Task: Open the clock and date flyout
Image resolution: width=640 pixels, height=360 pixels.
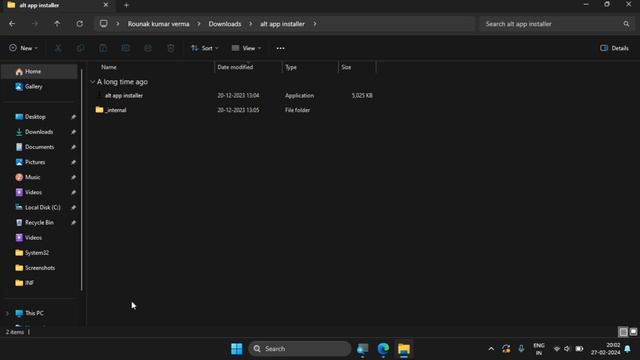Action: [605, 349]
